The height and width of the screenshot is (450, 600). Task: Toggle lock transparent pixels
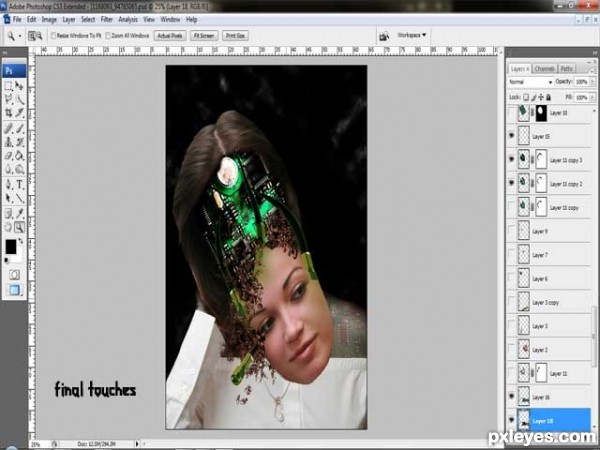pos(526,97)
